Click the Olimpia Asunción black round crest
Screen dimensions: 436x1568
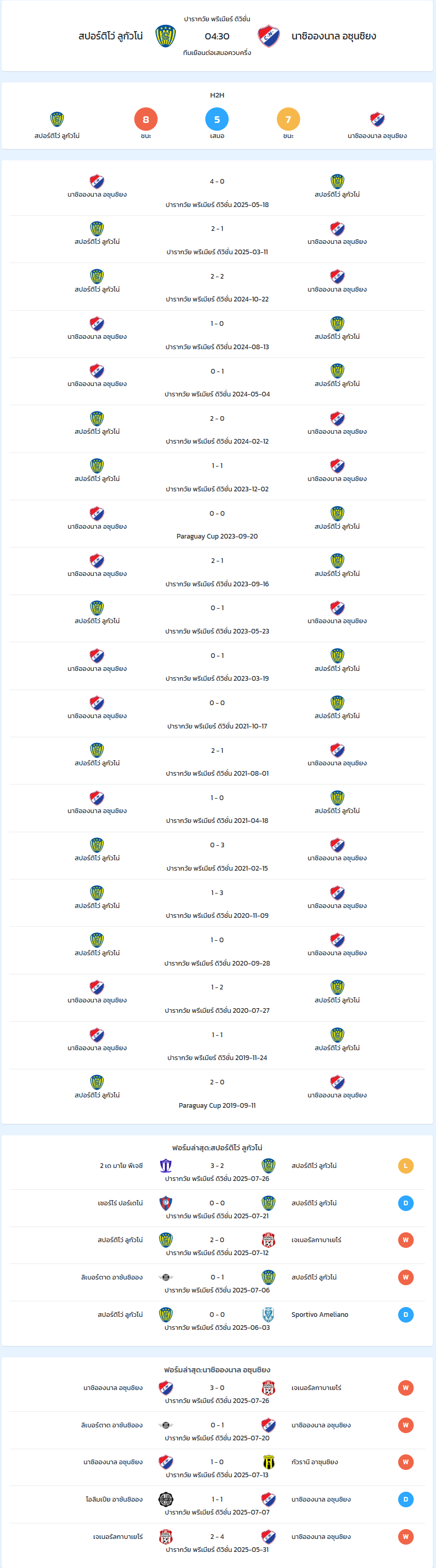pyautogui.click(x=165, y=1498)
